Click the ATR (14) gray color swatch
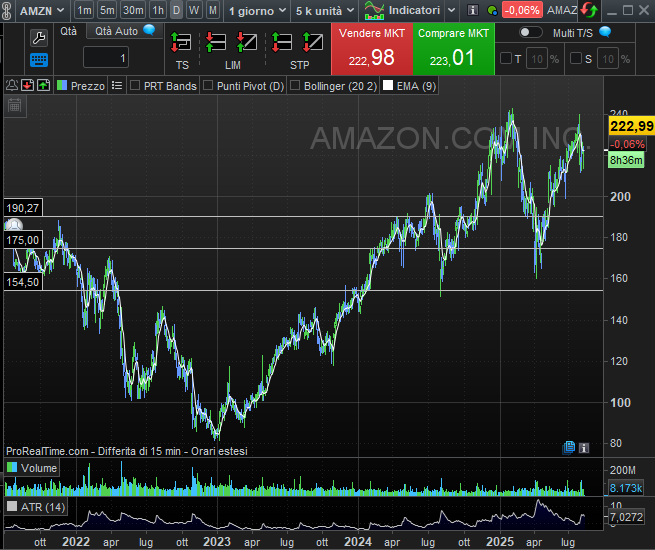655x550 pixels. coord(12,506)
